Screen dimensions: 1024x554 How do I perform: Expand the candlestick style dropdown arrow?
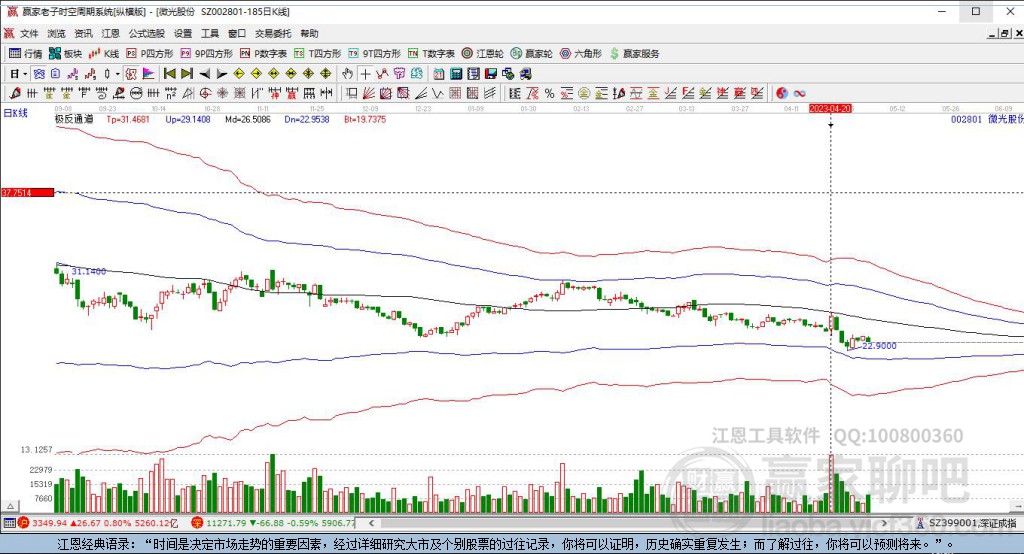click(118, 74)
